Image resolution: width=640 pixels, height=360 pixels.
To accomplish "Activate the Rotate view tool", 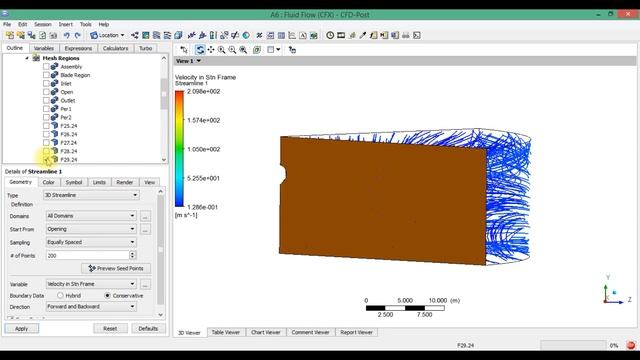I will pyautogui.click(x=200, y=50).
